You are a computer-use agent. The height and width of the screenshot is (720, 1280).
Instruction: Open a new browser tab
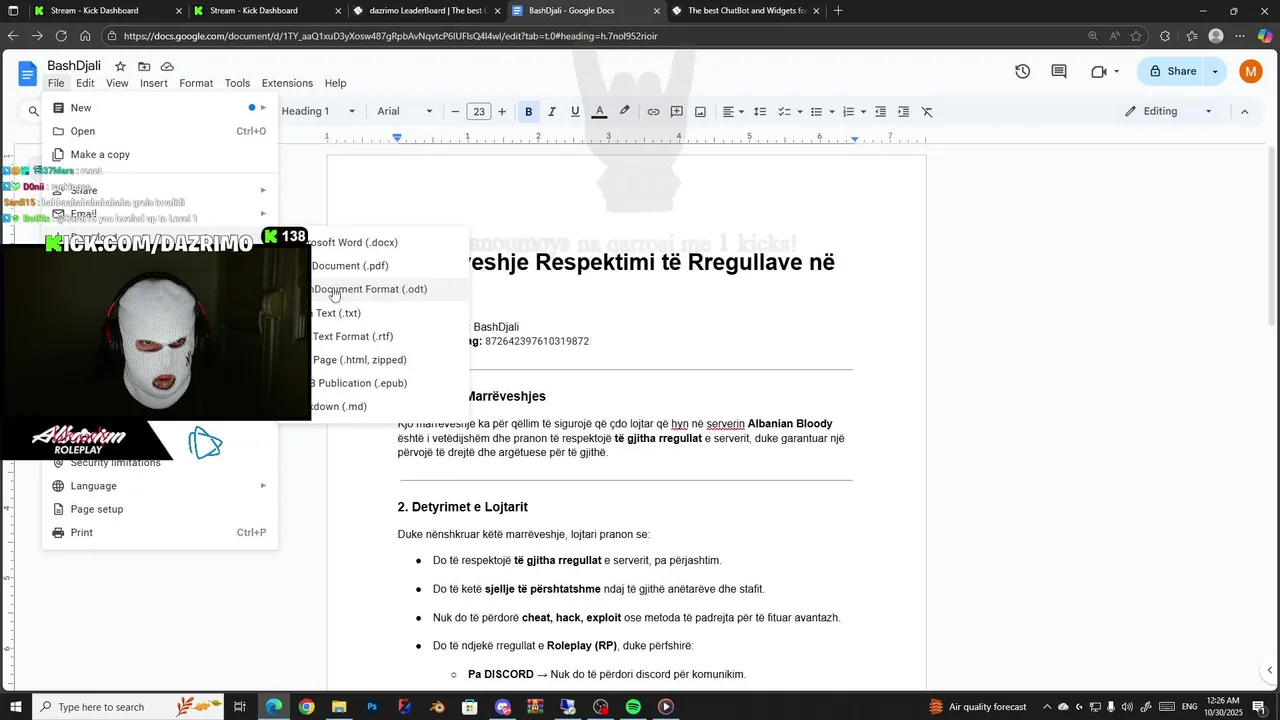point(838,11)
